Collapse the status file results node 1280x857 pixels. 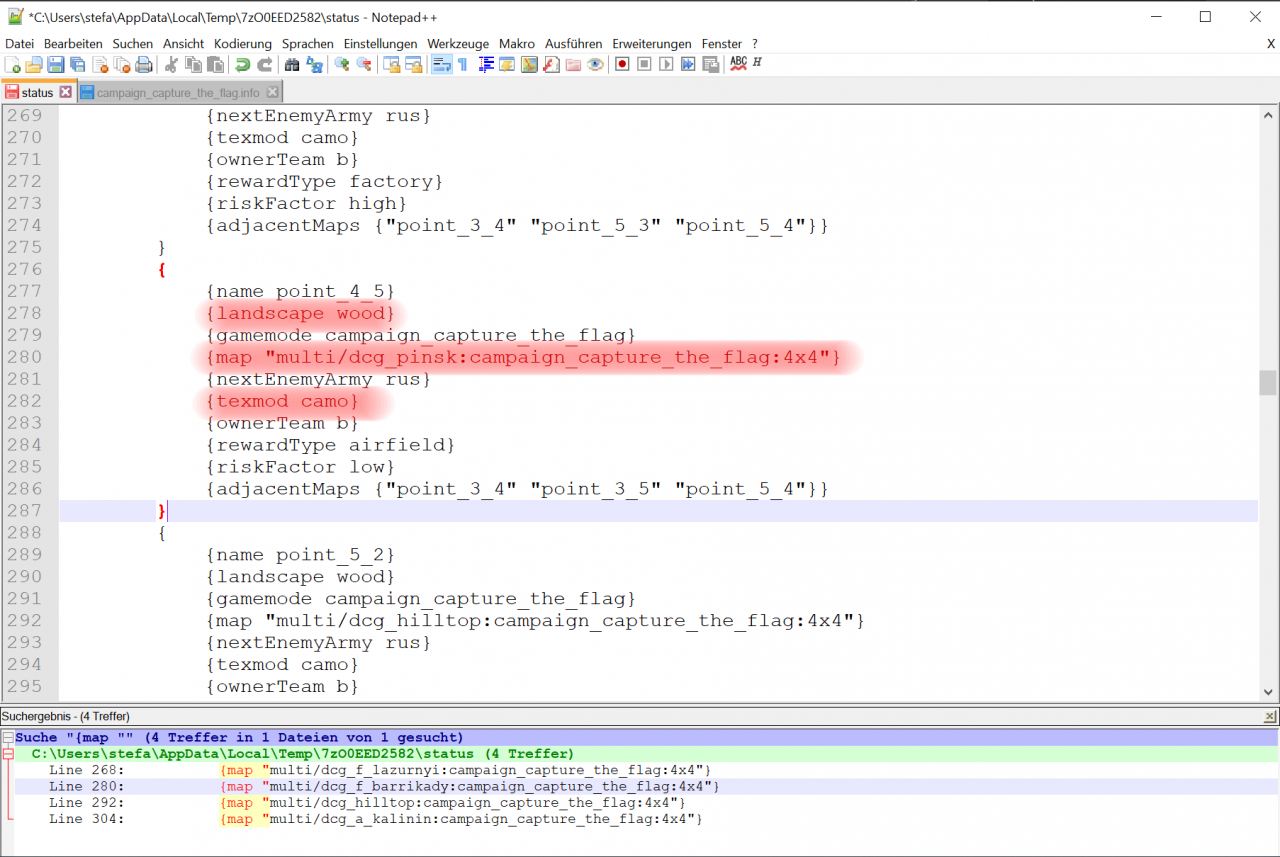(x=8, y=754)
